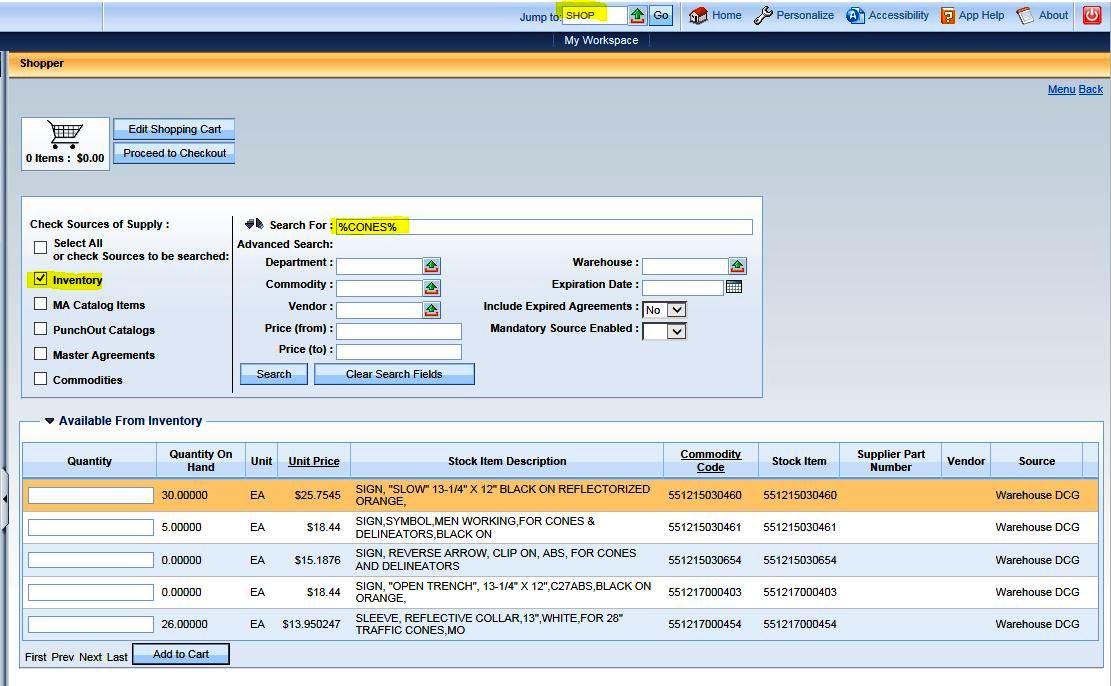Open the Vendor picker icon
The height and width of the screenshot is (686, 1111).
431,310
